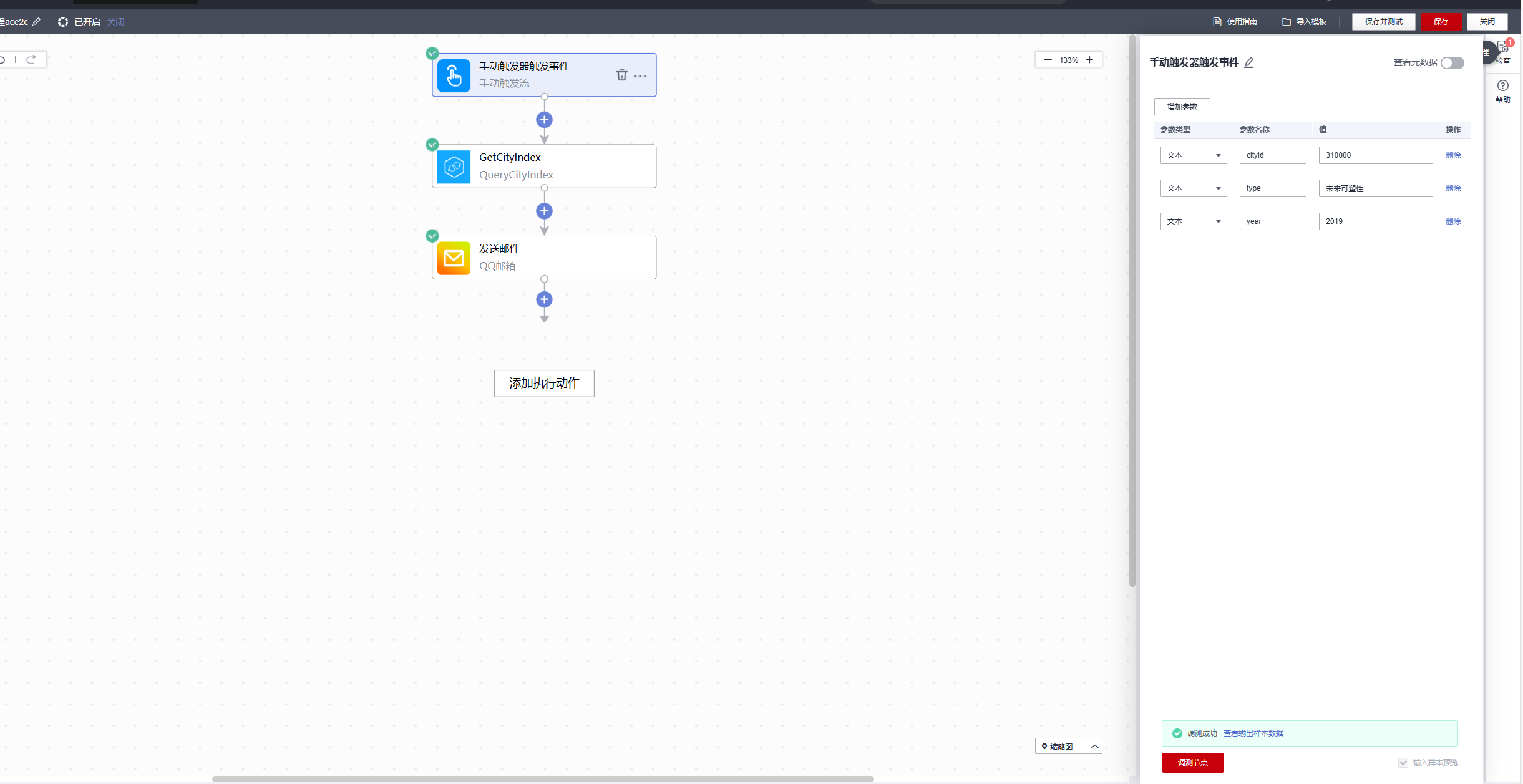Click the 未来可塑性 value field
This screenshot has height=784, width=1523.
pyautogui.click(x=1375, y=188)
